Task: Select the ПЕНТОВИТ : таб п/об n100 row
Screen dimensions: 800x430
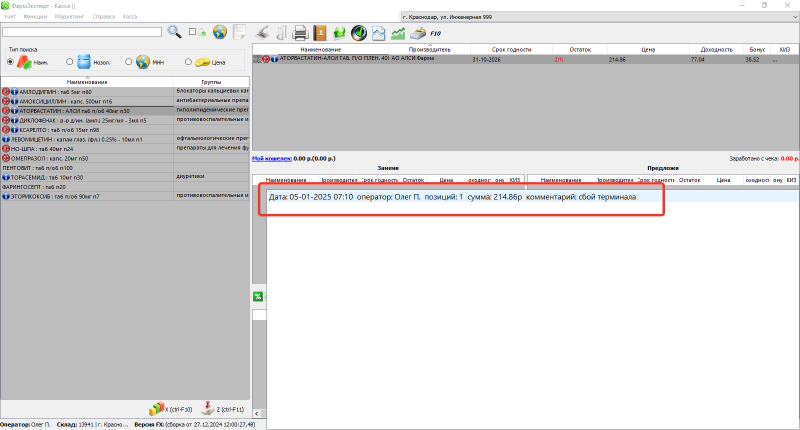Action: [125, 168]
